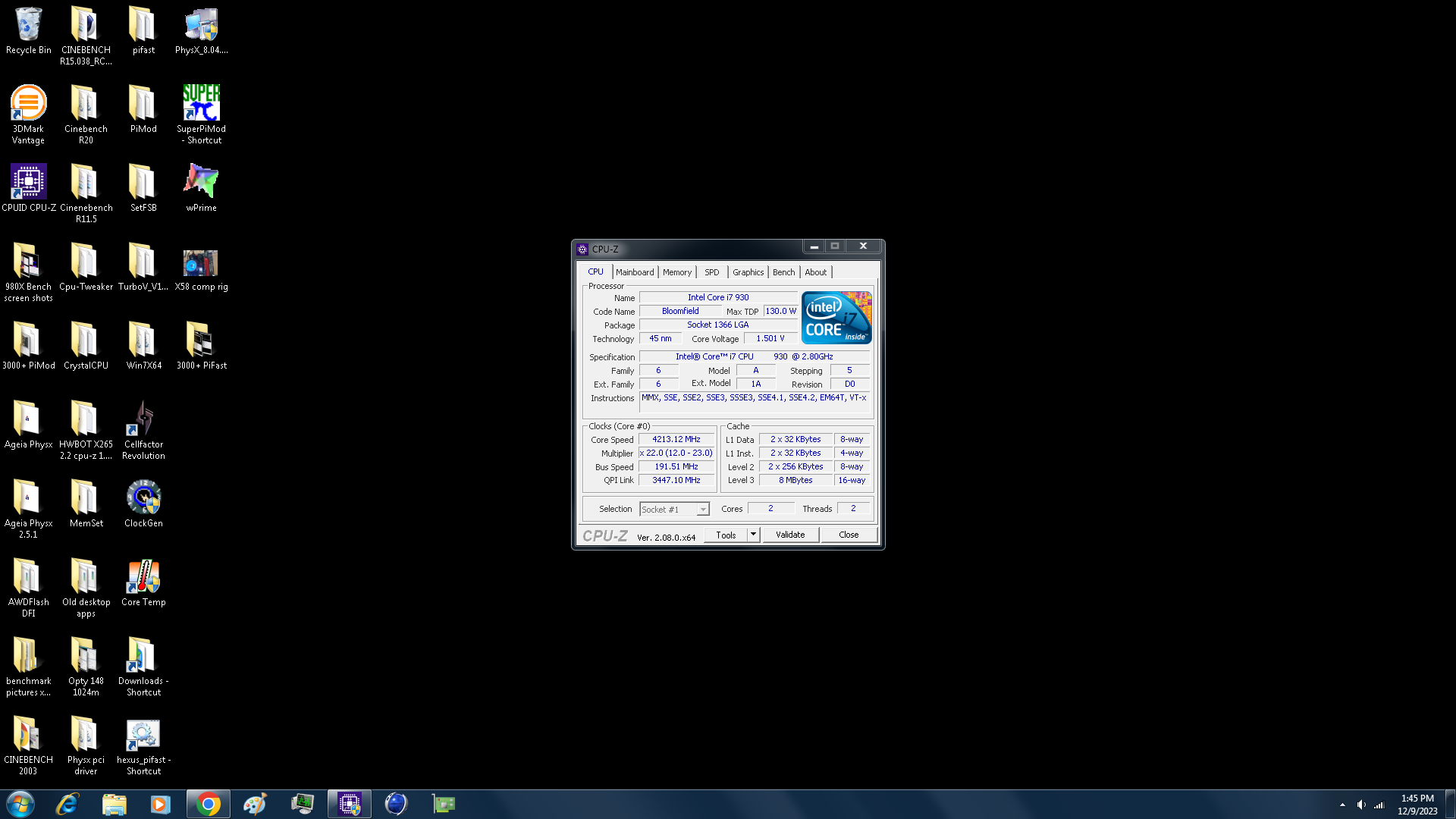
Task: Click the About tab in CPU-Z
Action: [815, 272]
